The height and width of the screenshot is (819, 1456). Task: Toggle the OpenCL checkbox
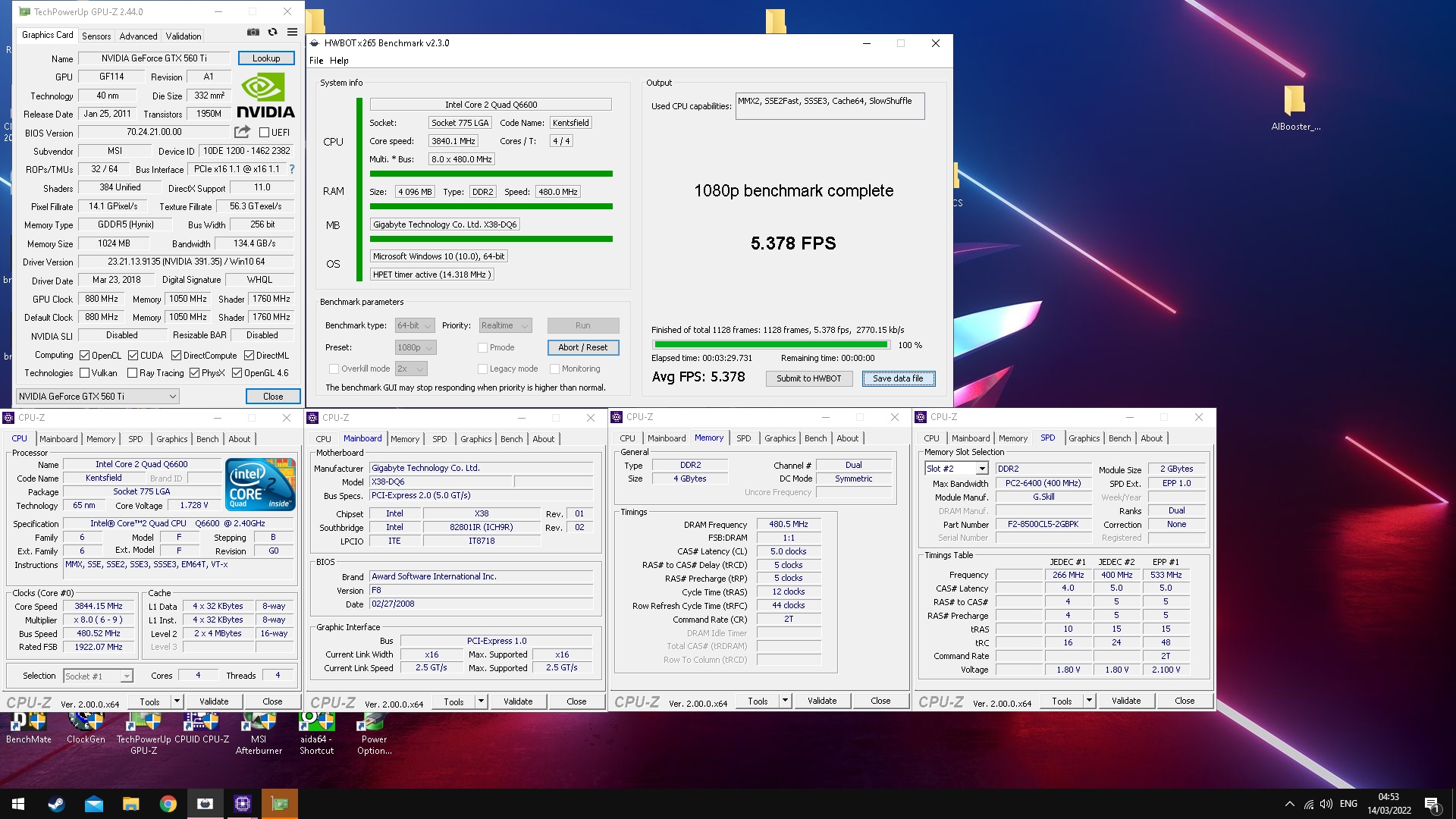[x=85, y=356]
